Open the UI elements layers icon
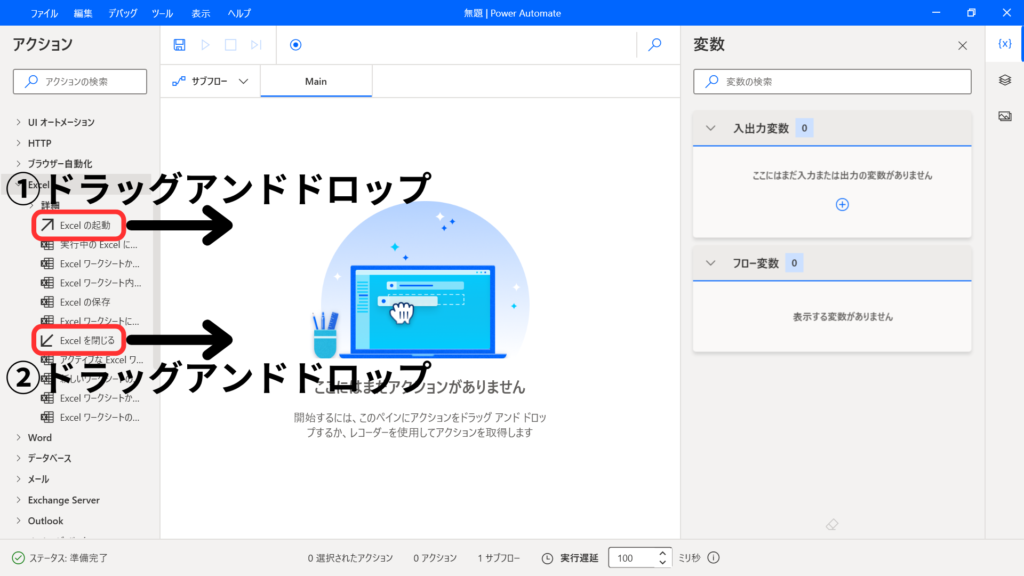The height and width of the screenshot is (576, 1024). tap(1004, 80)
